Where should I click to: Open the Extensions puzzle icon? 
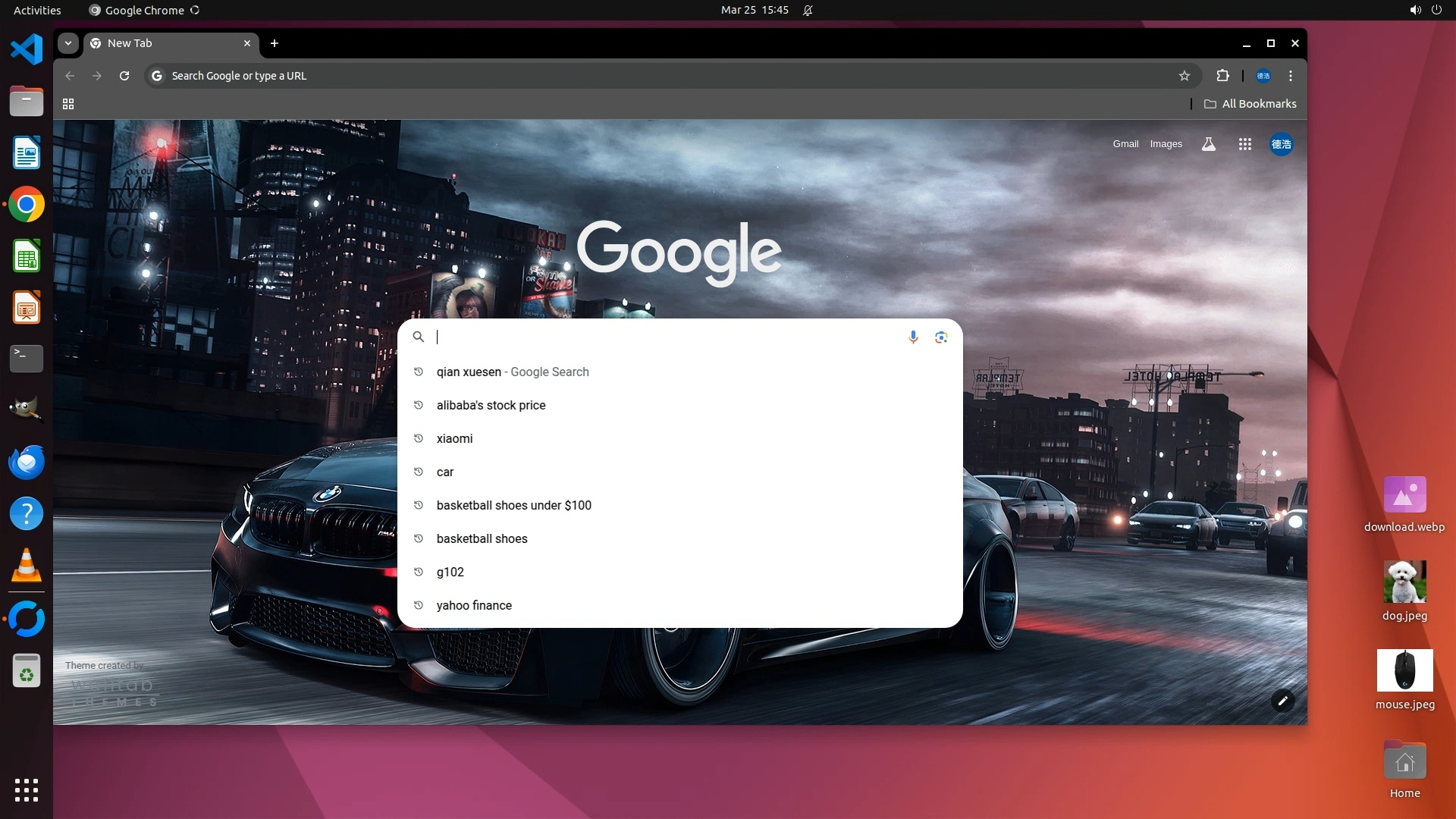pyautogui.click(x=1222, y=76)
